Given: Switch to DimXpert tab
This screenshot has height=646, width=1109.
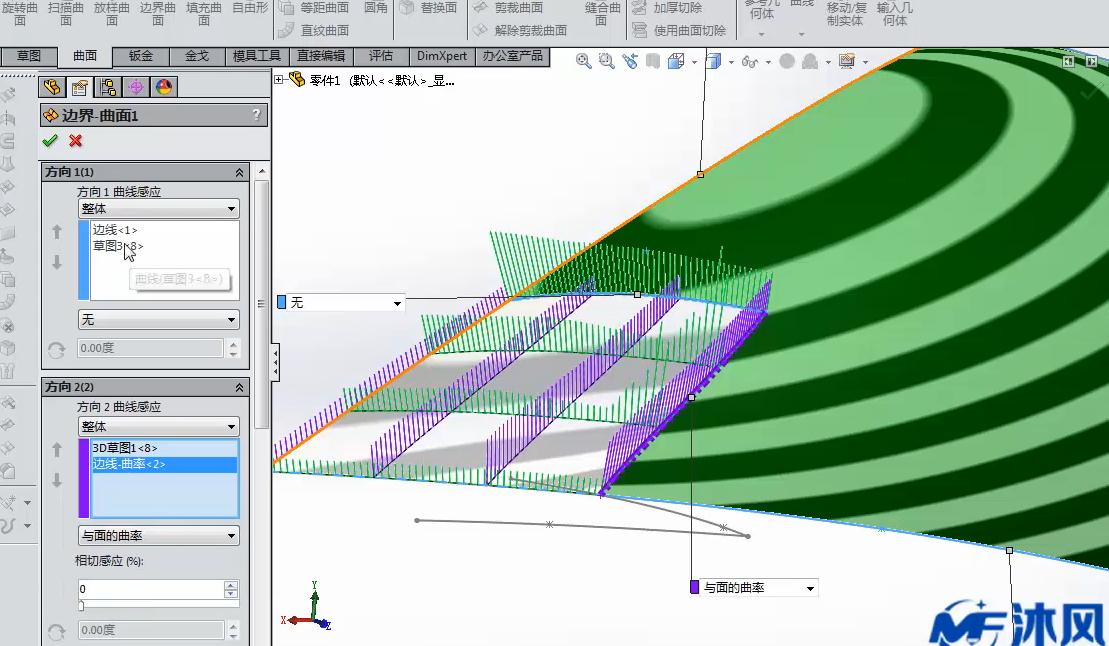Looking at the screenshot, I should tap(441, 56).
